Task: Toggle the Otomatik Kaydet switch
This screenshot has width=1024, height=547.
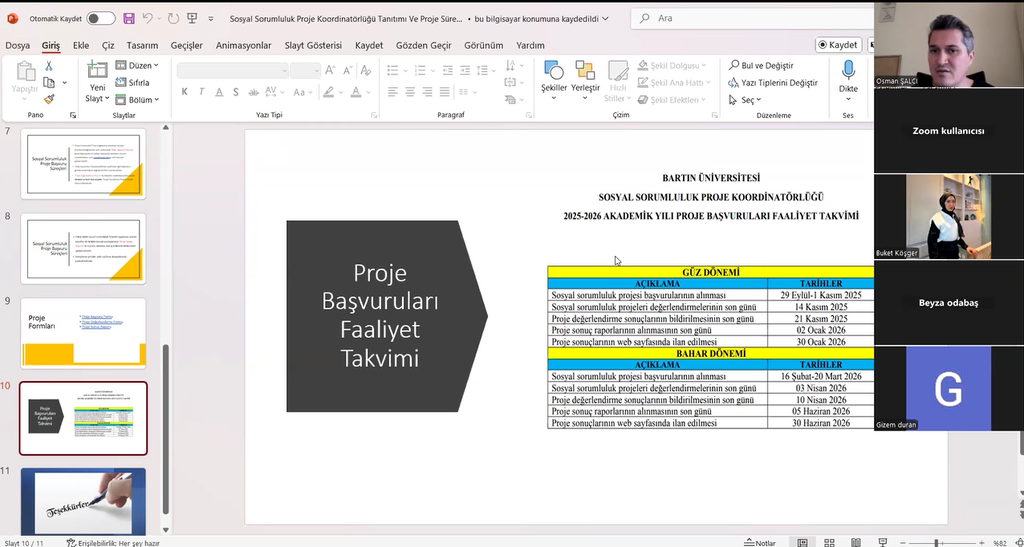Action: (x=100, y=18)
